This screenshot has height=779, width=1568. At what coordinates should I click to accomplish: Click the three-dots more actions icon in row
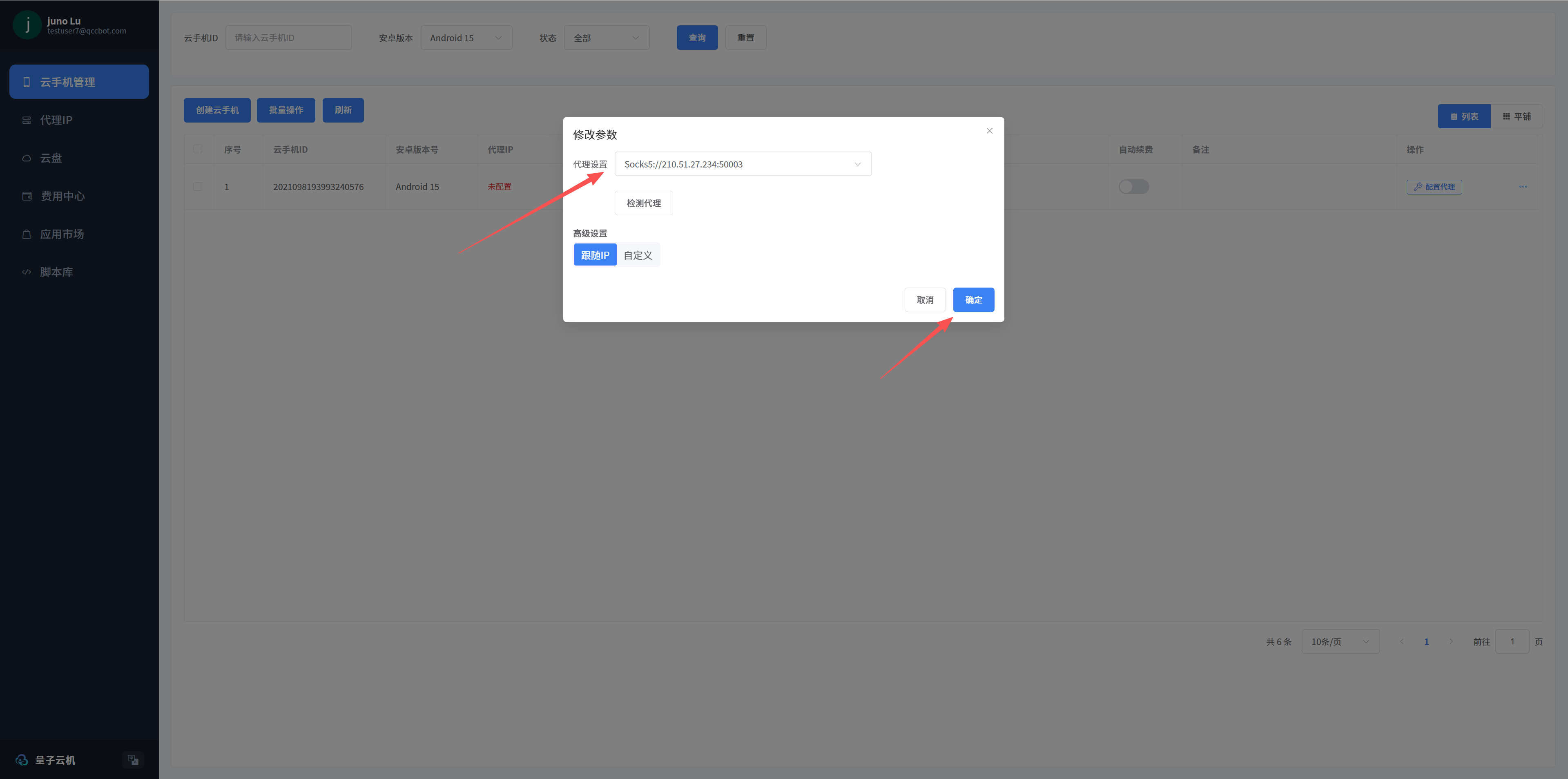point(1523,187)
